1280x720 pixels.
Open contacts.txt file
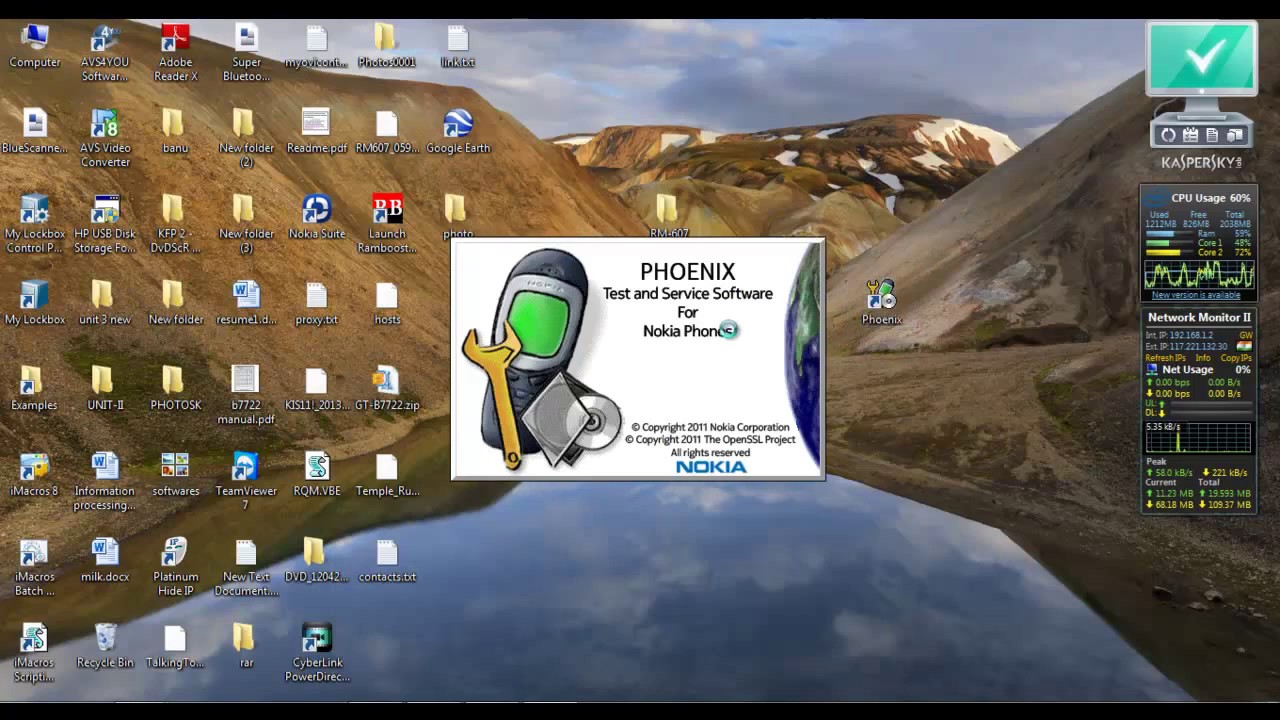coord(387,561)
